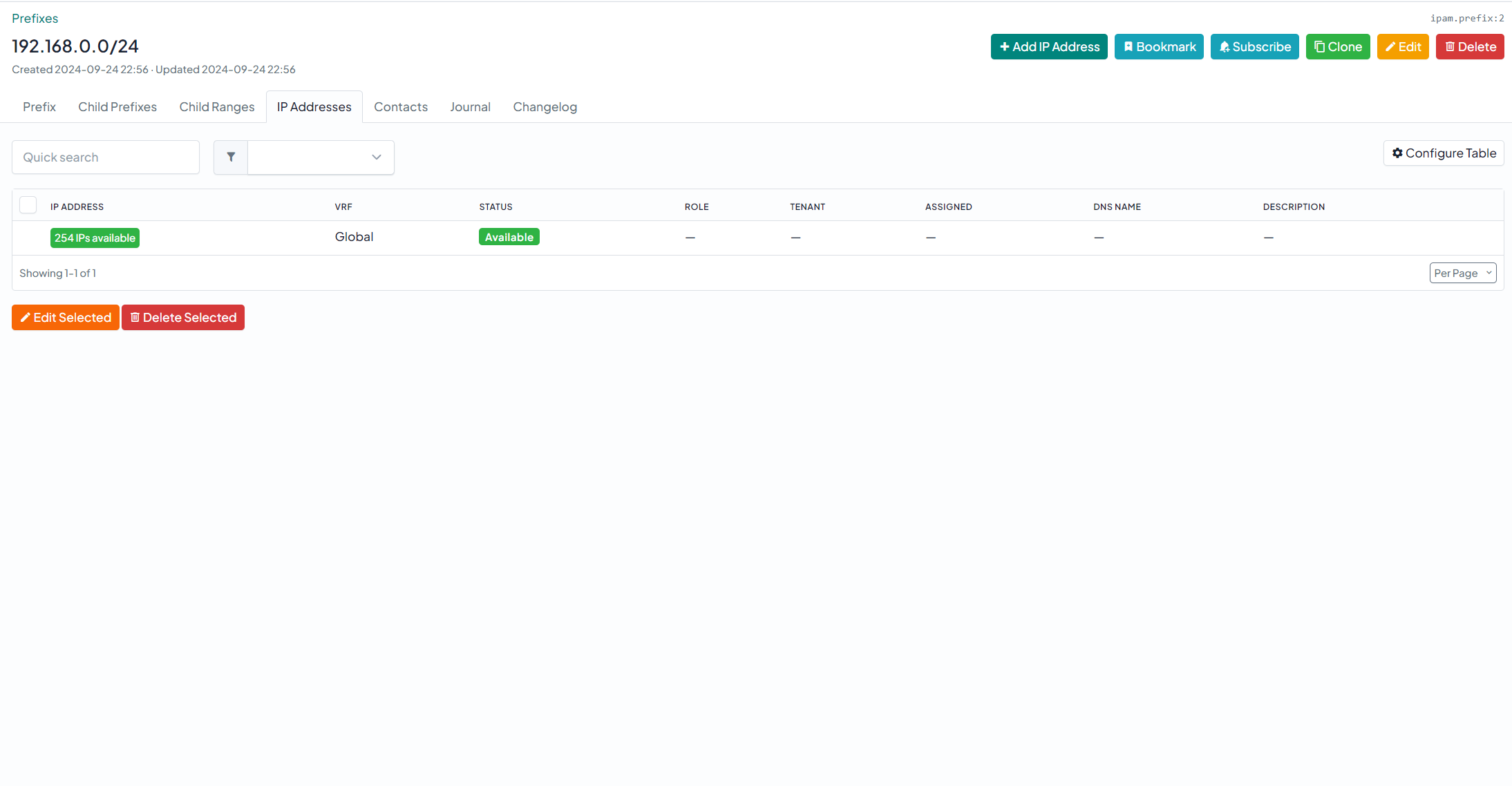Expand the Per Page selector
This screenshot has height=786, width=1512.
tap(1462, 274)
